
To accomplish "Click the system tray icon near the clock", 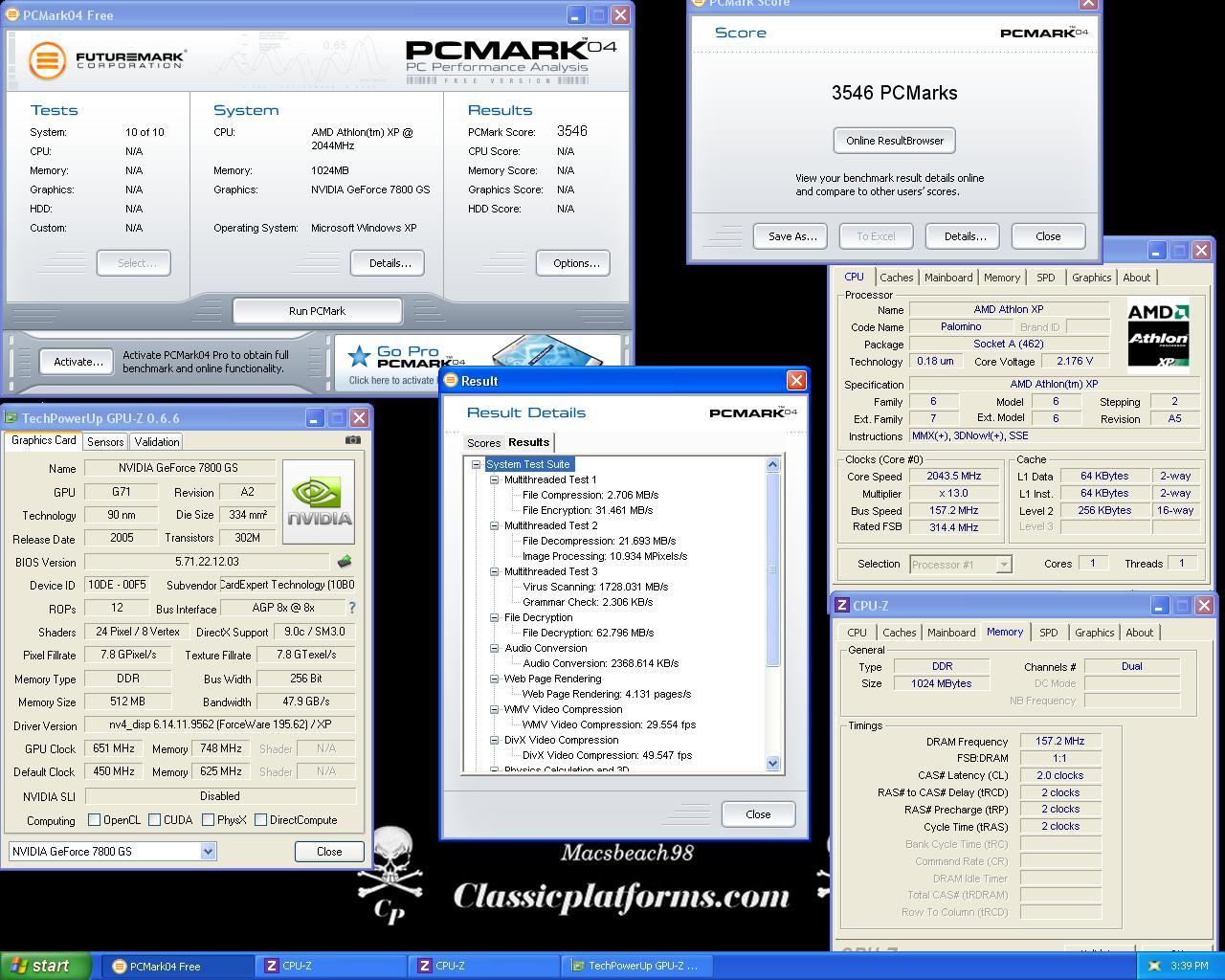I will 1153,967.
